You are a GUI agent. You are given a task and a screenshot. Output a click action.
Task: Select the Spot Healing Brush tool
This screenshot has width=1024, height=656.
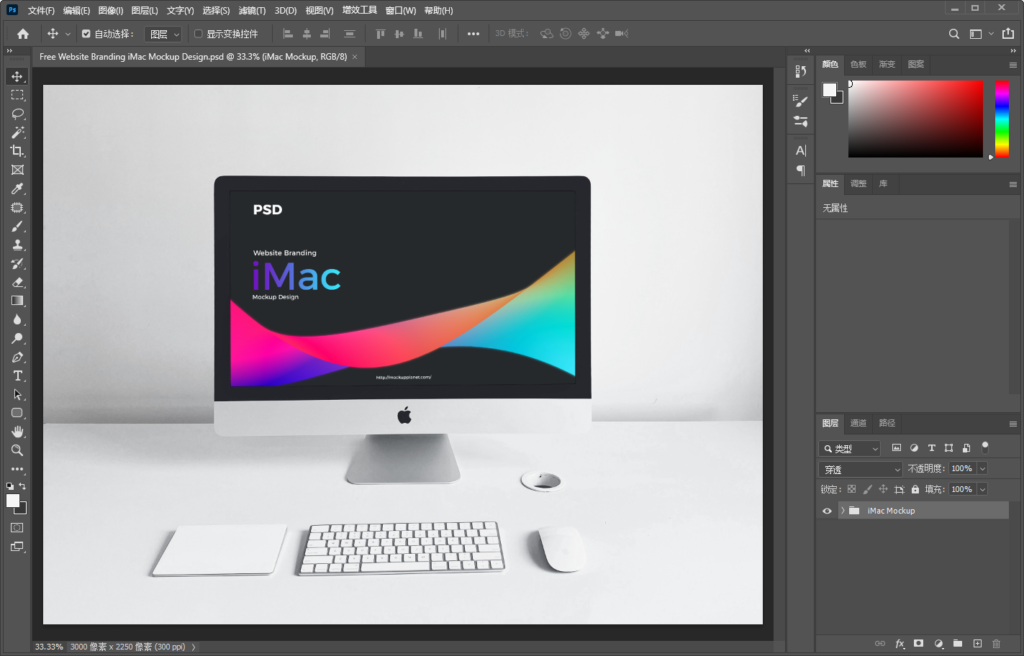coord(17,208)
